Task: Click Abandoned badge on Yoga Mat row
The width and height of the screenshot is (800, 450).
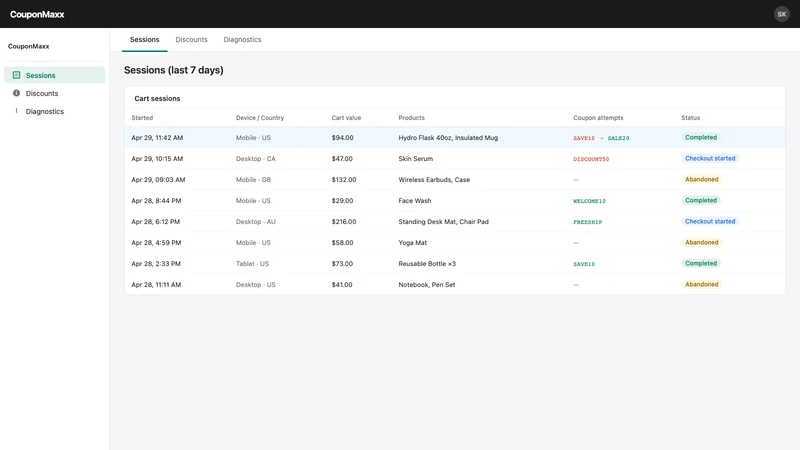Action: tap(702, 242)
